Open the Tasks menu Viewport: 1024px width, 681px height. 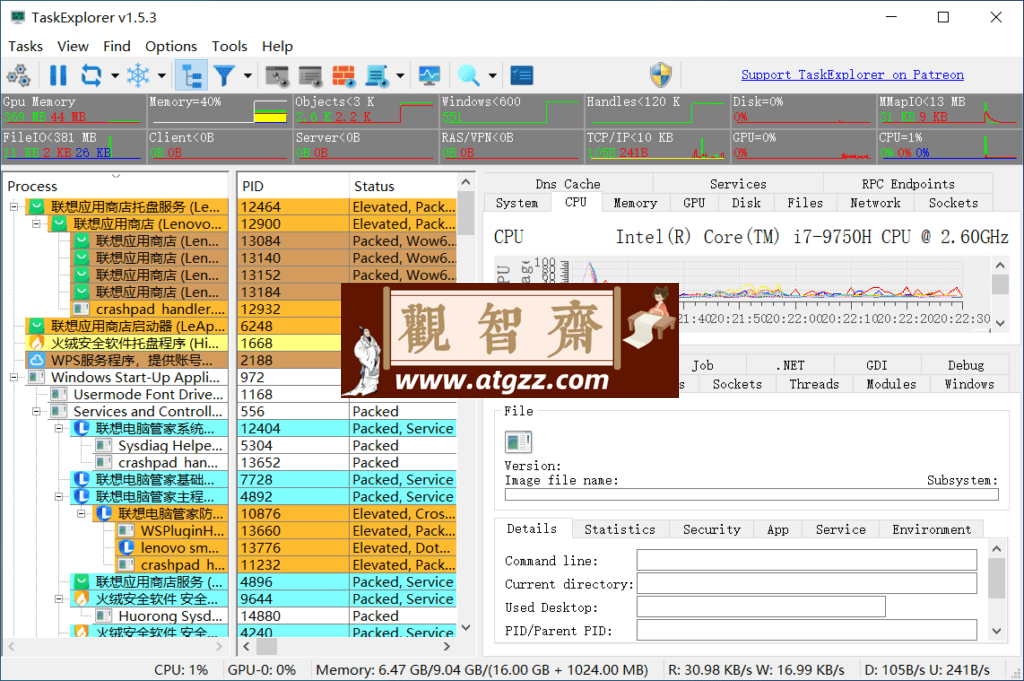(x=25, y=46)
